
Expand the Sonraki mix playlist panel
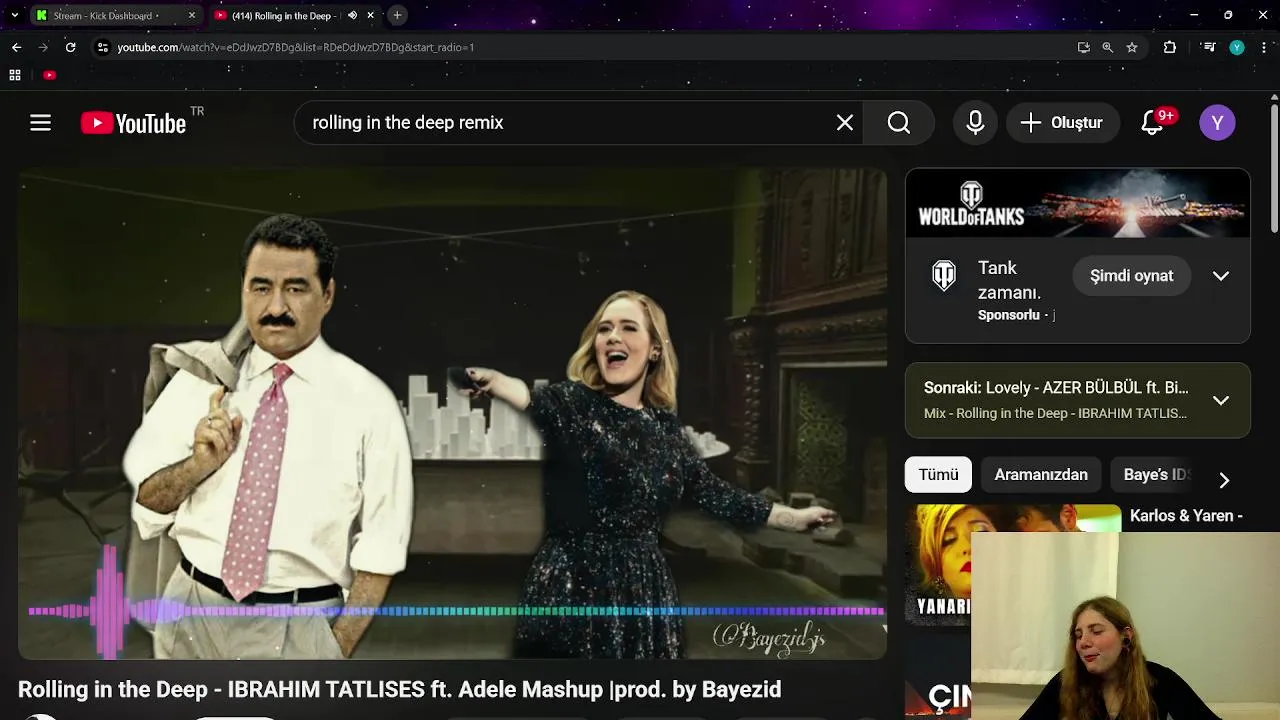[x=1221, y=400]
